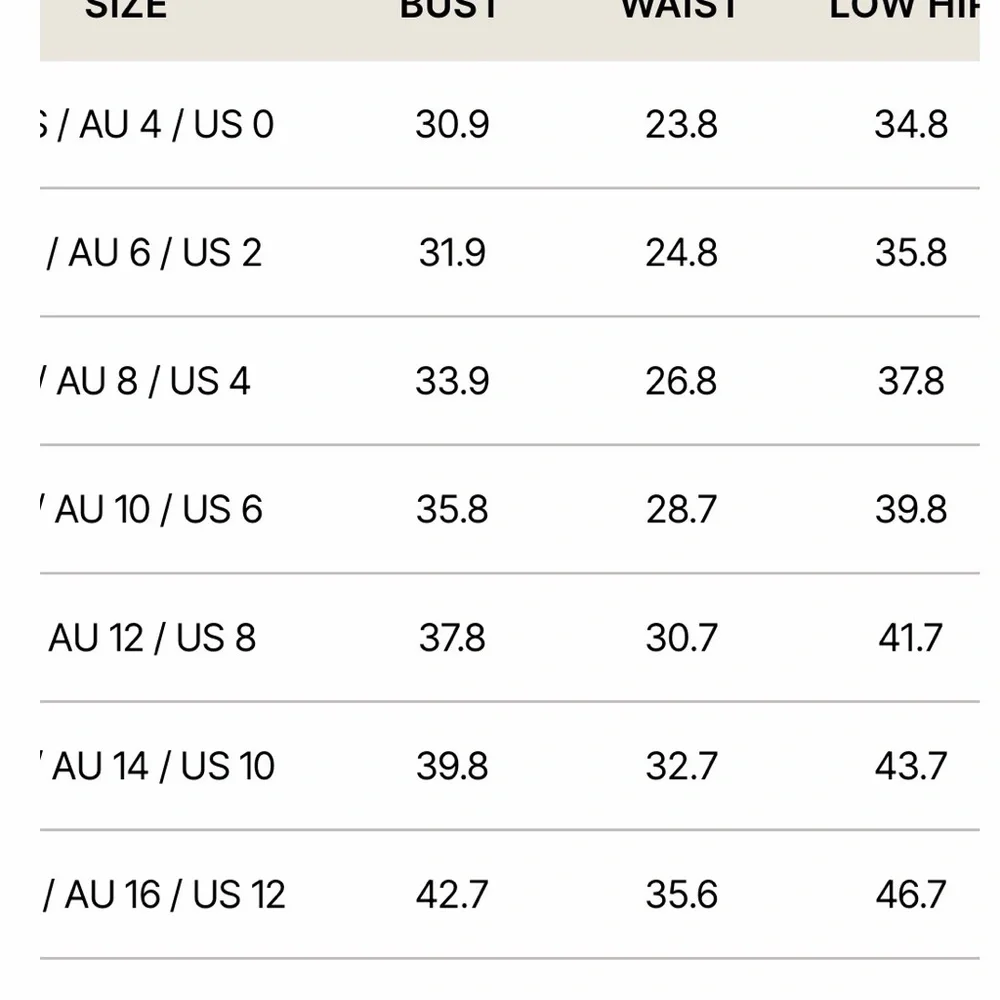The image size is (1000, 1000).
Task: Click the 46.7 low hip measurement
Action: pos(911,894)
